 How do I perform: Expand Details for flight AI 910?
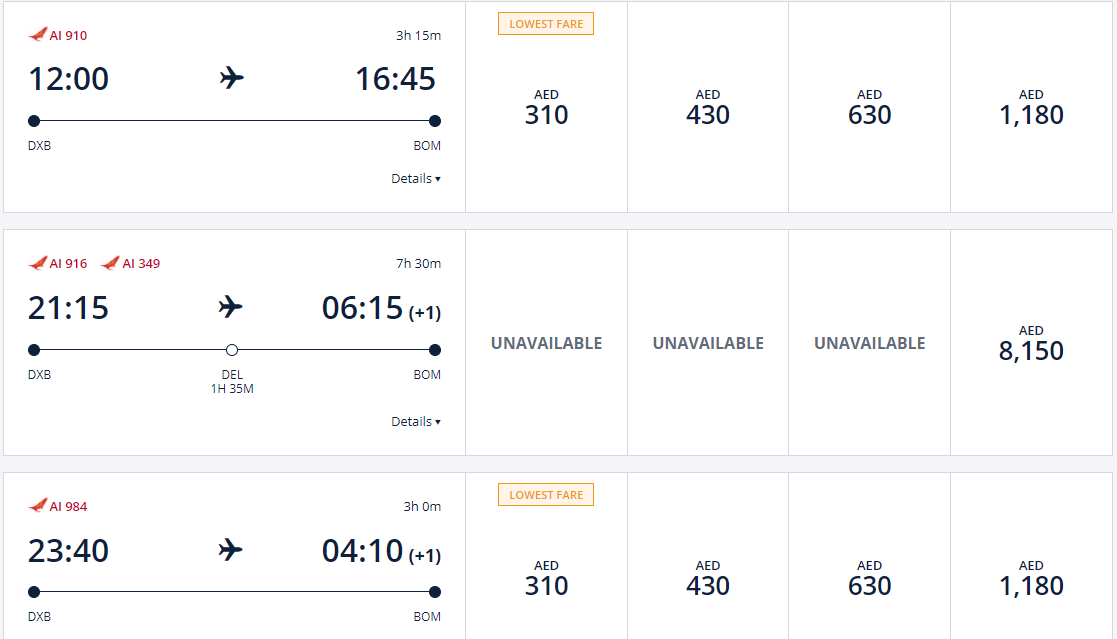416,179
